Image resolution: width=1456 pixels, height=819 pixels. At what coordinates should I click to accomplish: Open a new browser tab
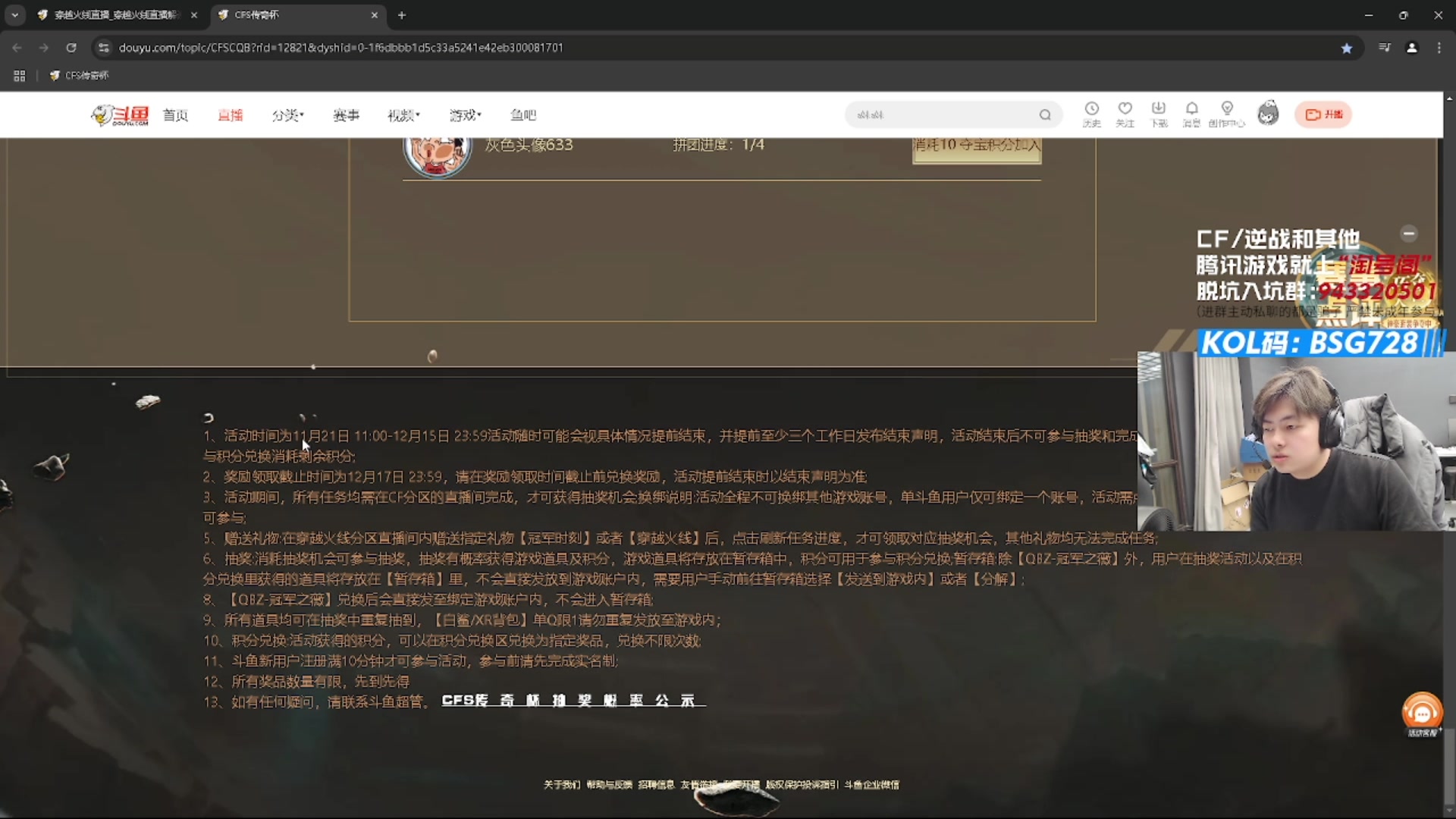tap(402, 15)
